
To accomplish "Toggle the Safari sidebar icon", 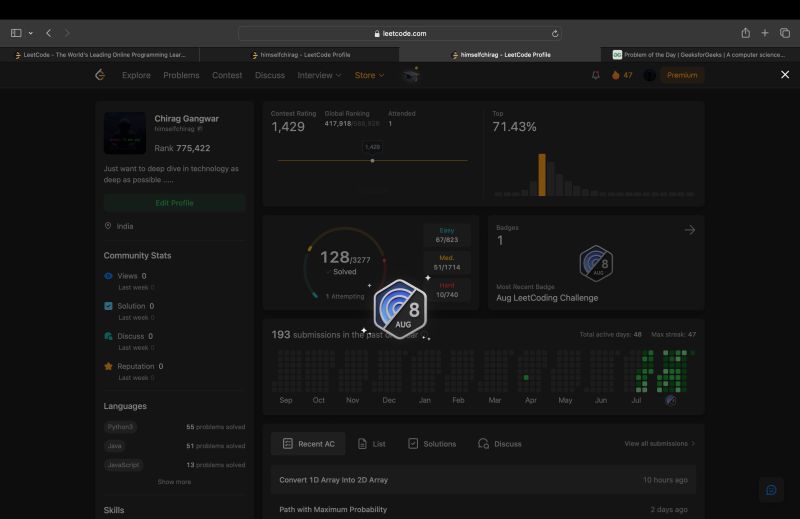I will click(16, 33).
